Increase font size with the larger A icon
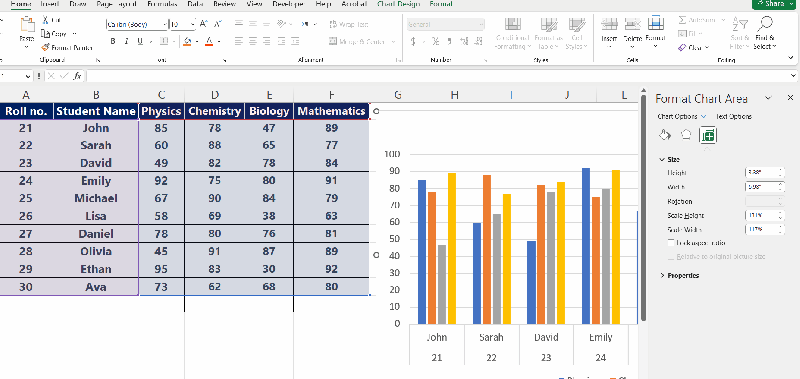Image resolution: width=800 pixels, height=379 pixels. pyautogui.click(x=204, y=24)
